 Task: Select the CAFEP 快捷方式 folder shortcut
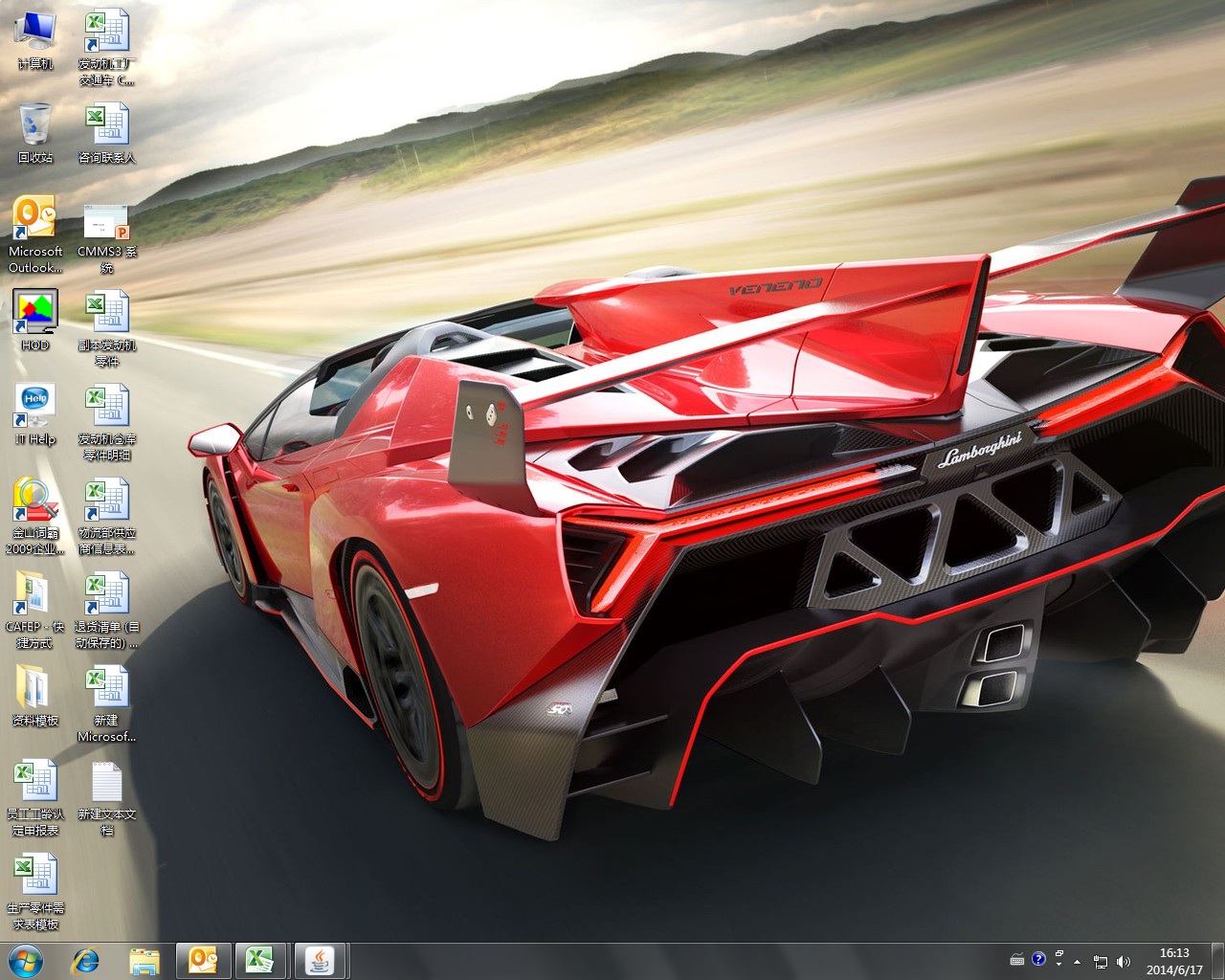(x=35, y=611)
